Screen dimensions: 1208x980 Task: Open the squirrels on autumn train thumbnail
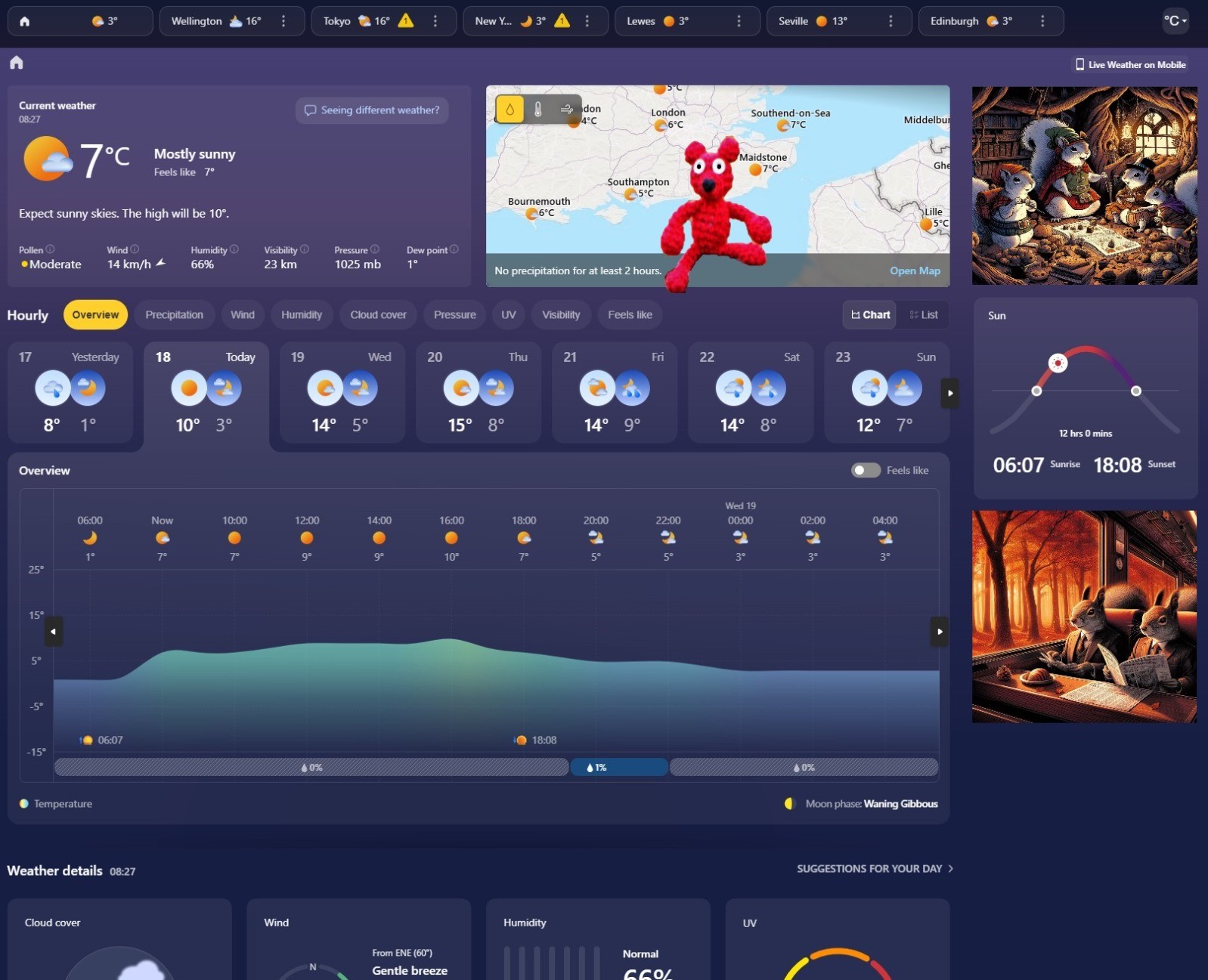(1085, 617)
